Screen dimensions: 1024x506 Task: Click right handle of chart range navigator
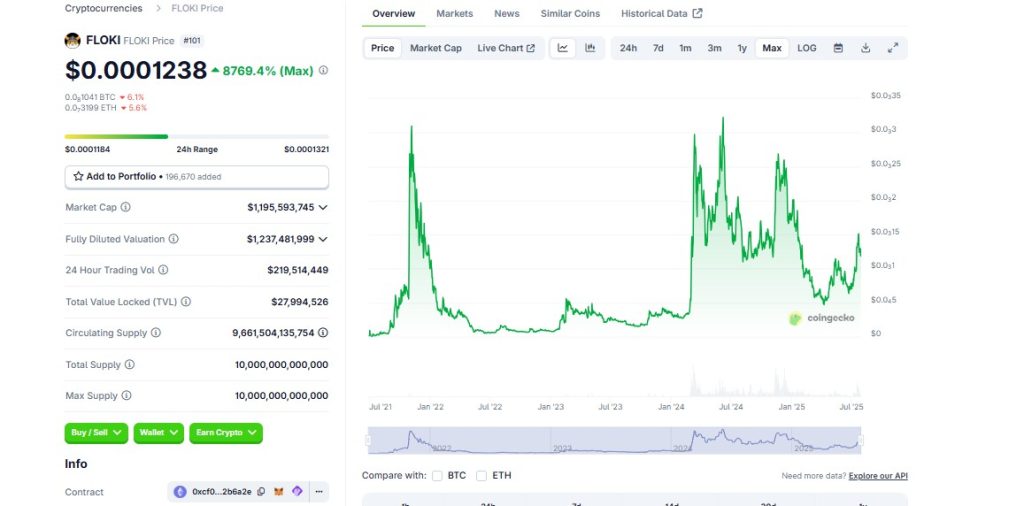point(861,441)
